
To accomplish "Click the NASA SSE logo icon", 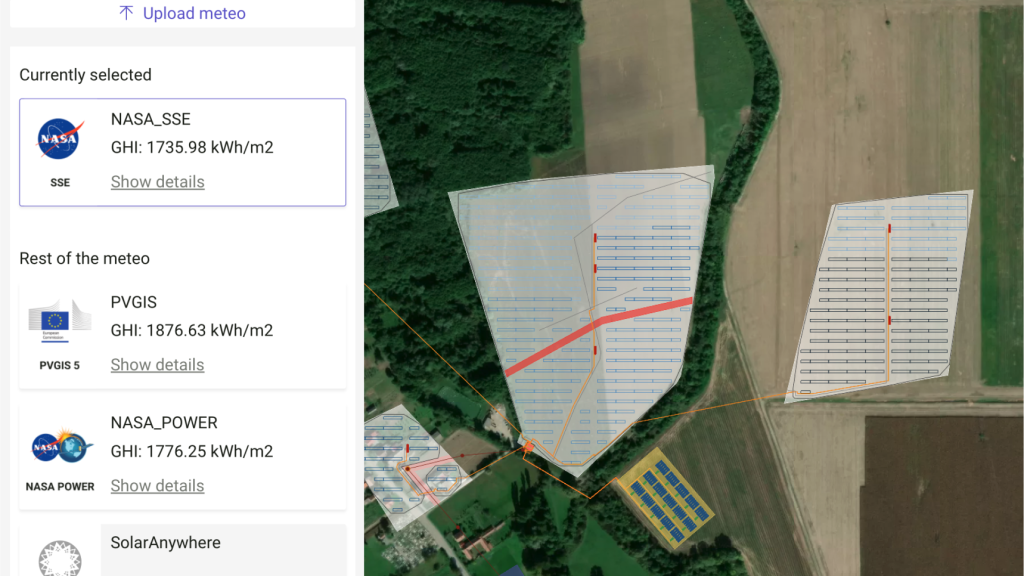I will (60, 138).
